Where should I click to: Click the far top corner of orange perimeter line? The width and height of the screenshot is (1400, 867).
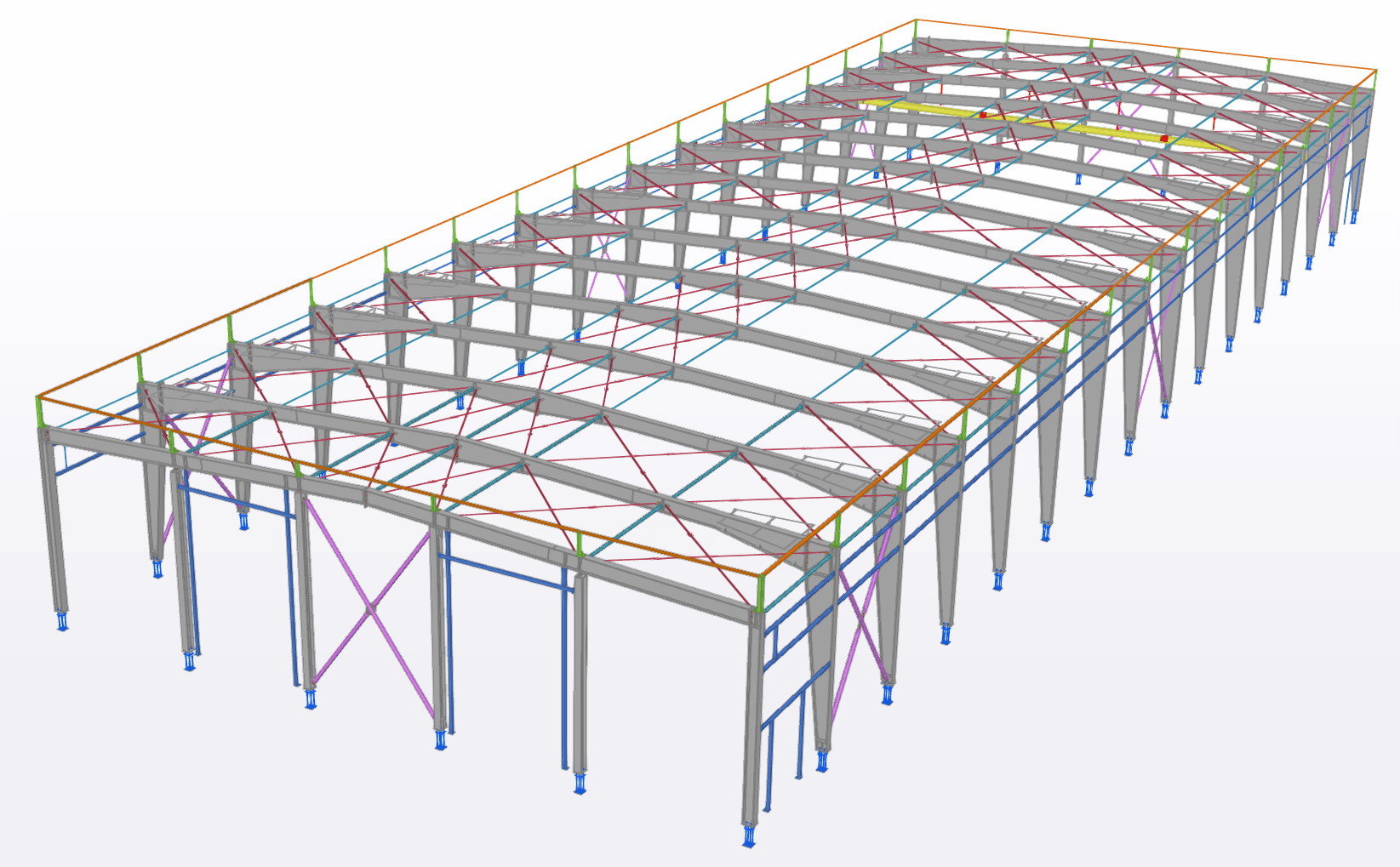pos(916,20)
